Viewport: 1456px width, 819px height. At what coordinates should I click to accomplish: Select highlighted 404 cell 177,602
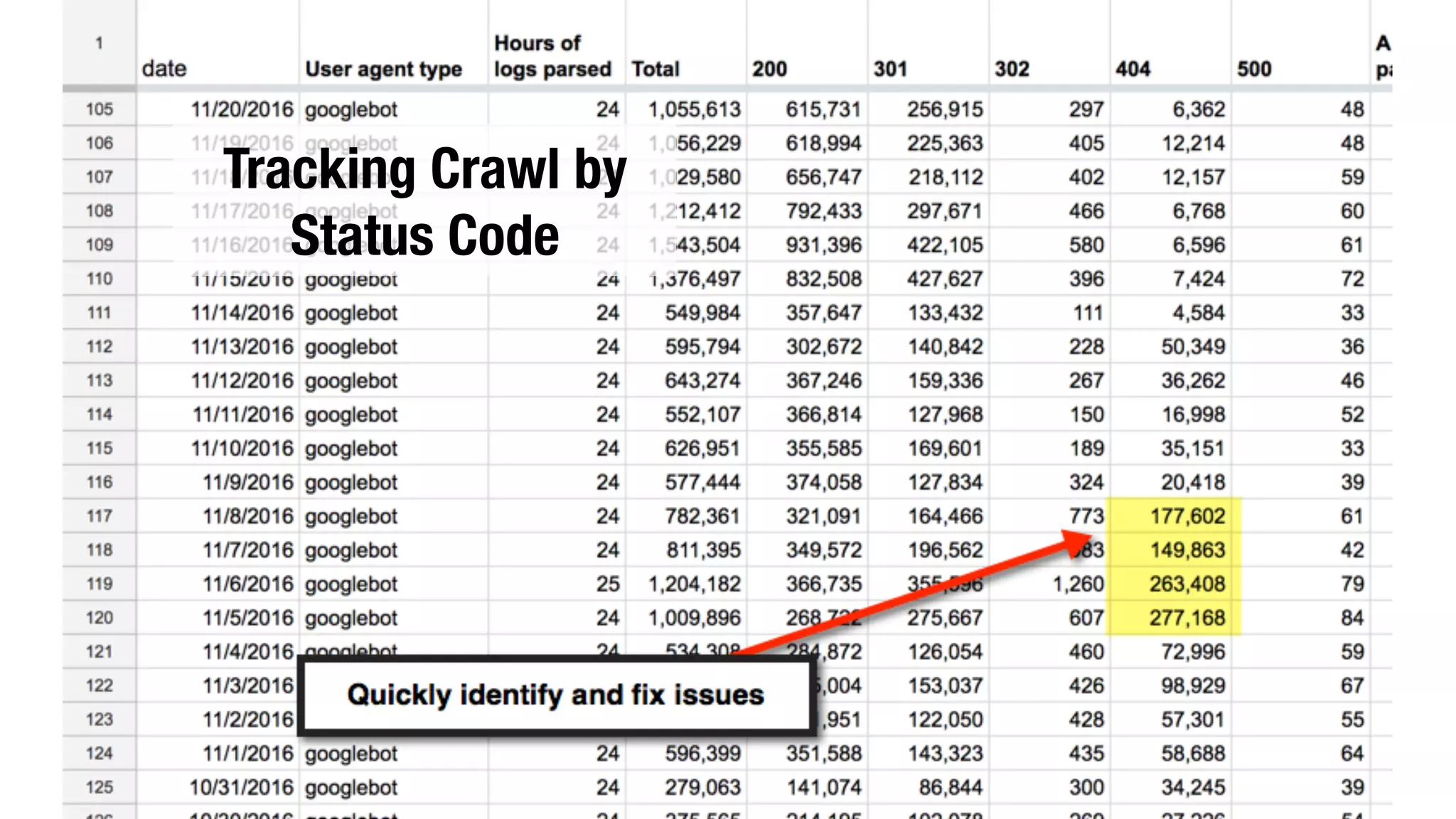(1170, 516)
